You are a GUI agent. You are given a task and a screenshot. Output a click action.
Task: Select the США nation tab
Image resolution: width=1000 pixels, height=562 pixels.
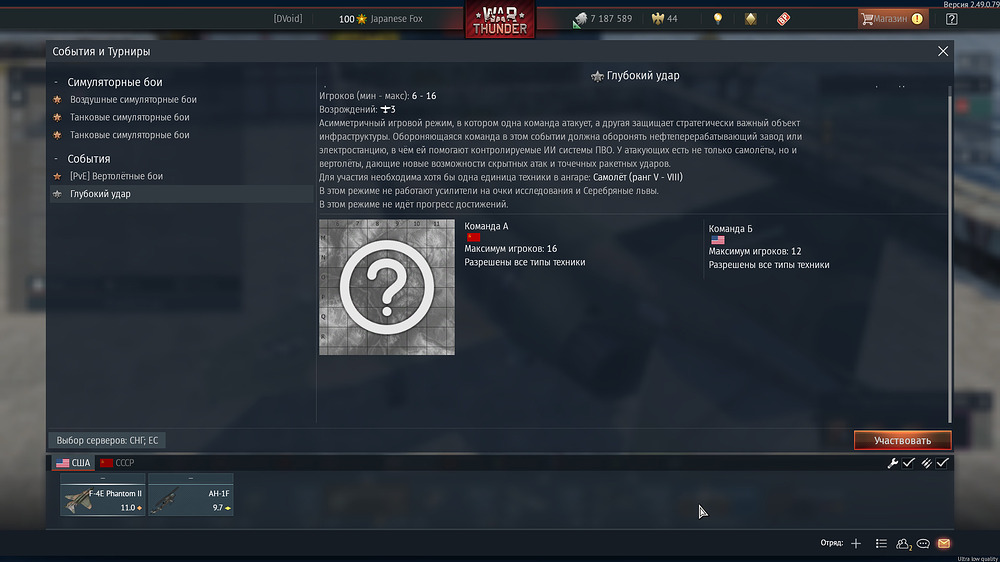[73, 462]
